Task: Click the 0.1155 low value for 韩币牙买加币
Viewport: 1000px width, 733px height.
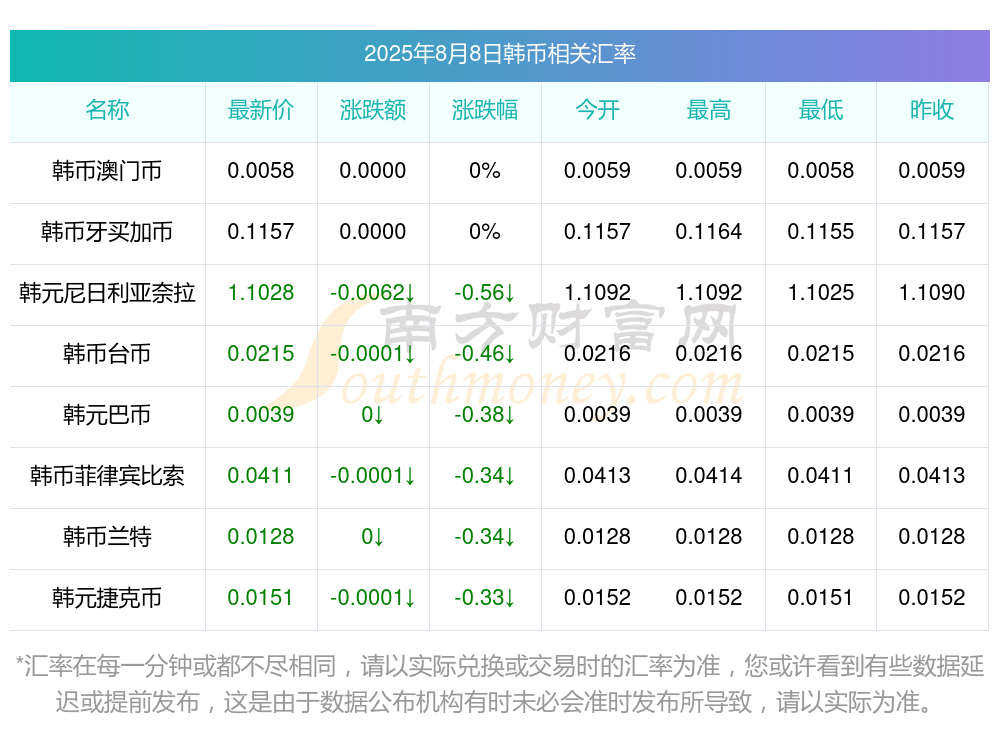Action: point(820,231)
